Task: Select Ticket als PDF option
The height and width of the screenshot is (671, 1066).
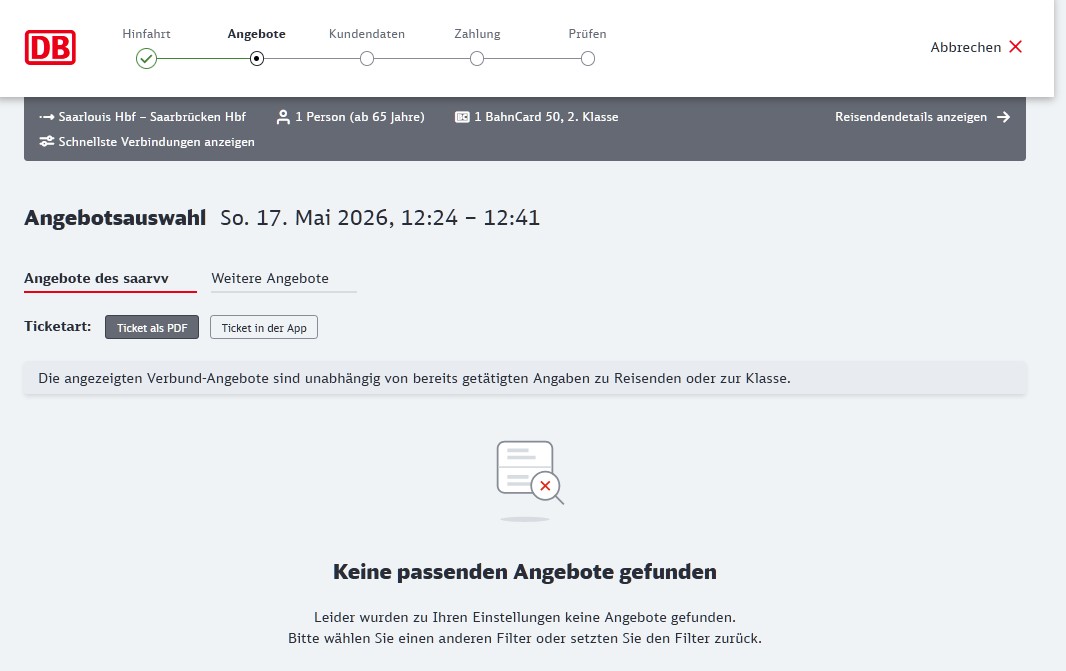Action: tap(152, 328)
